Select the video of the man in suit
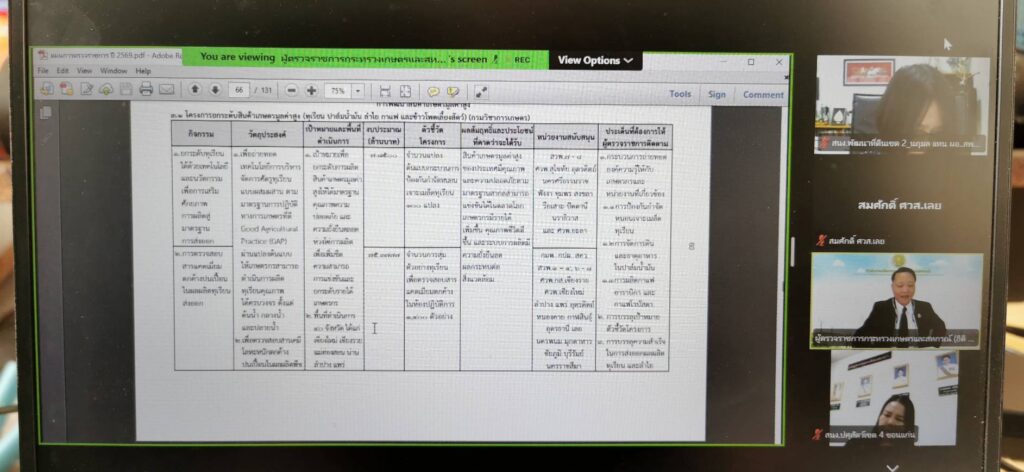This screenshot has width=1024, height=472. coord(902,301)
